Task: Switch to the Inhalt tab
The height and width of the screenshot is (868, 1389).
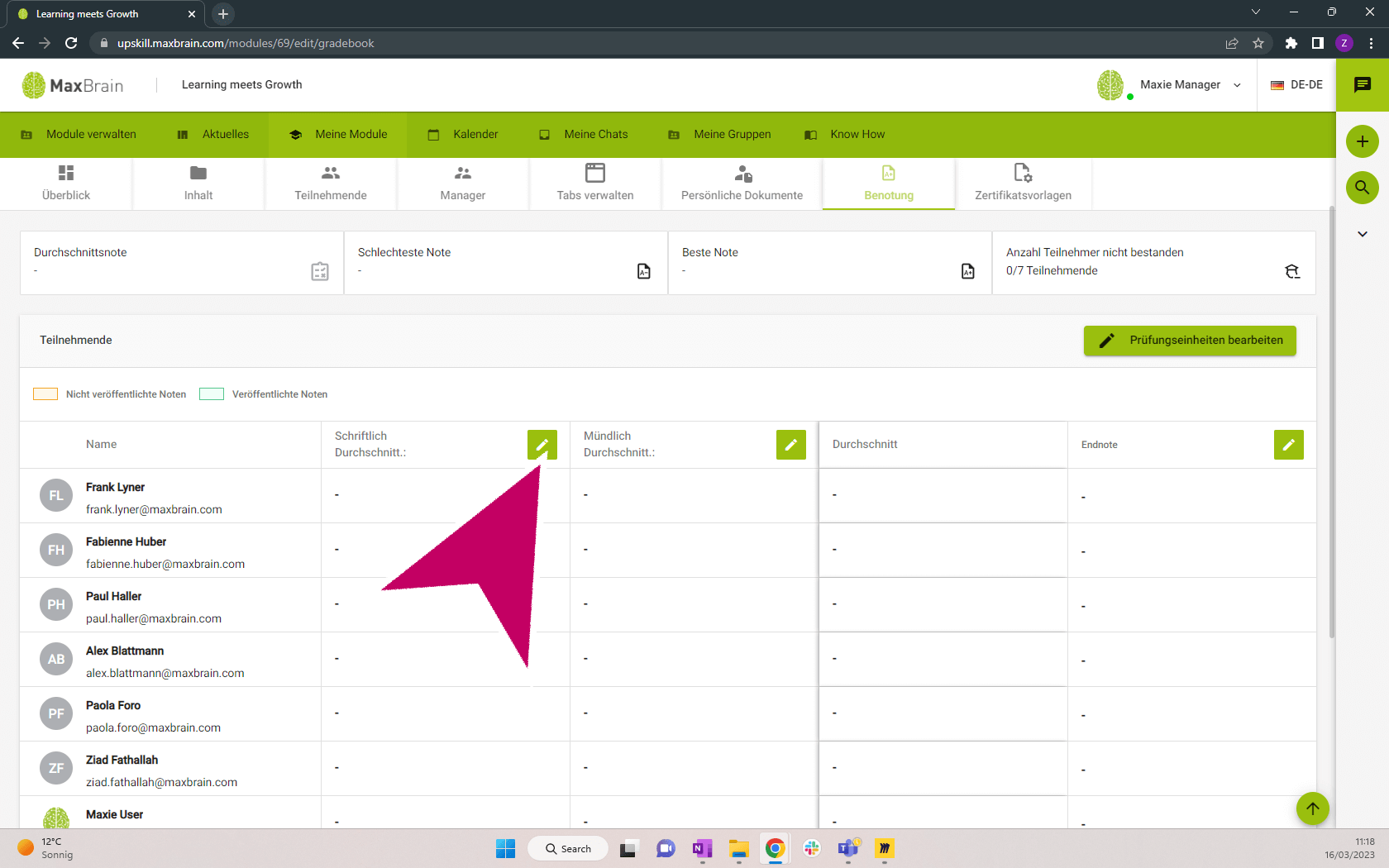Action: click(198, 184)
